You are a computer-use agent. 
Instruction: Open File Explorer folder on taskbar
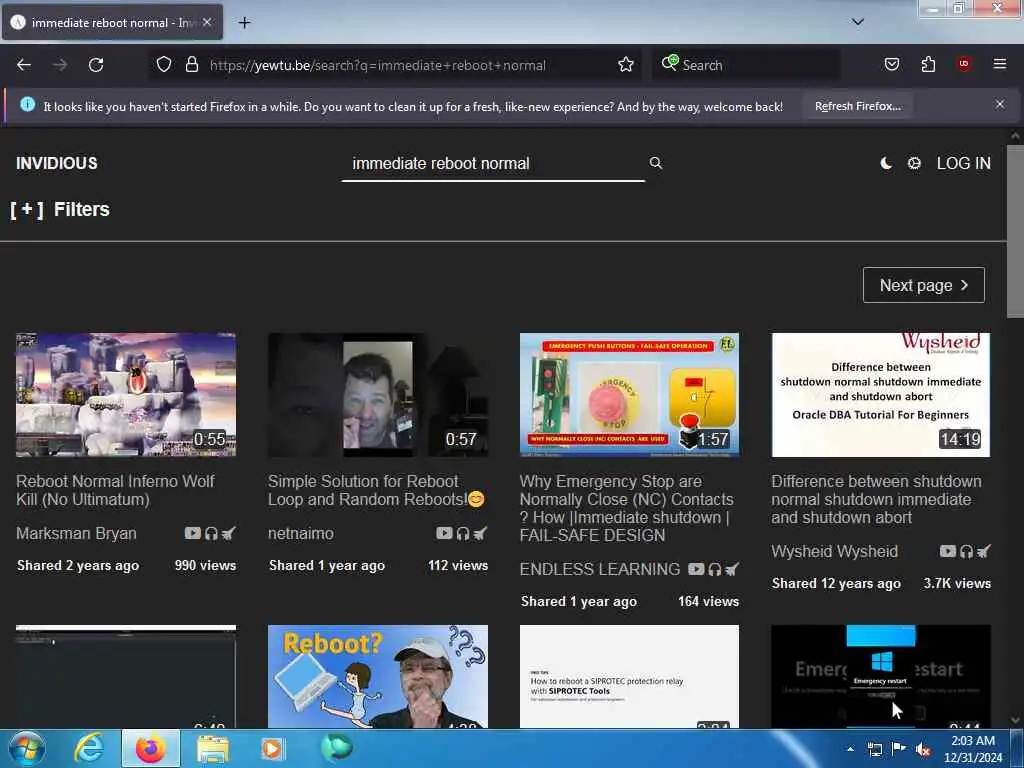pos(213,749)
